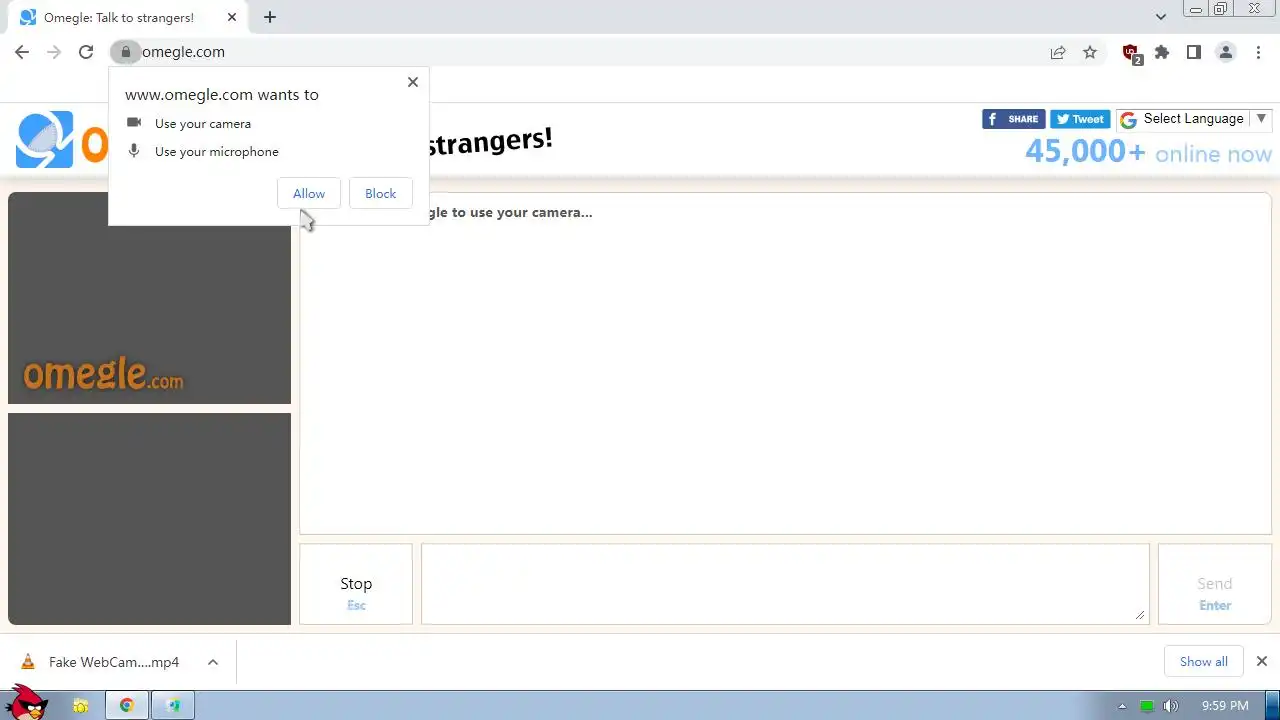The width and height of the screenshot is (1280, 720).
Task: Click the share page icon in address bar
Action: (1058, 52)
